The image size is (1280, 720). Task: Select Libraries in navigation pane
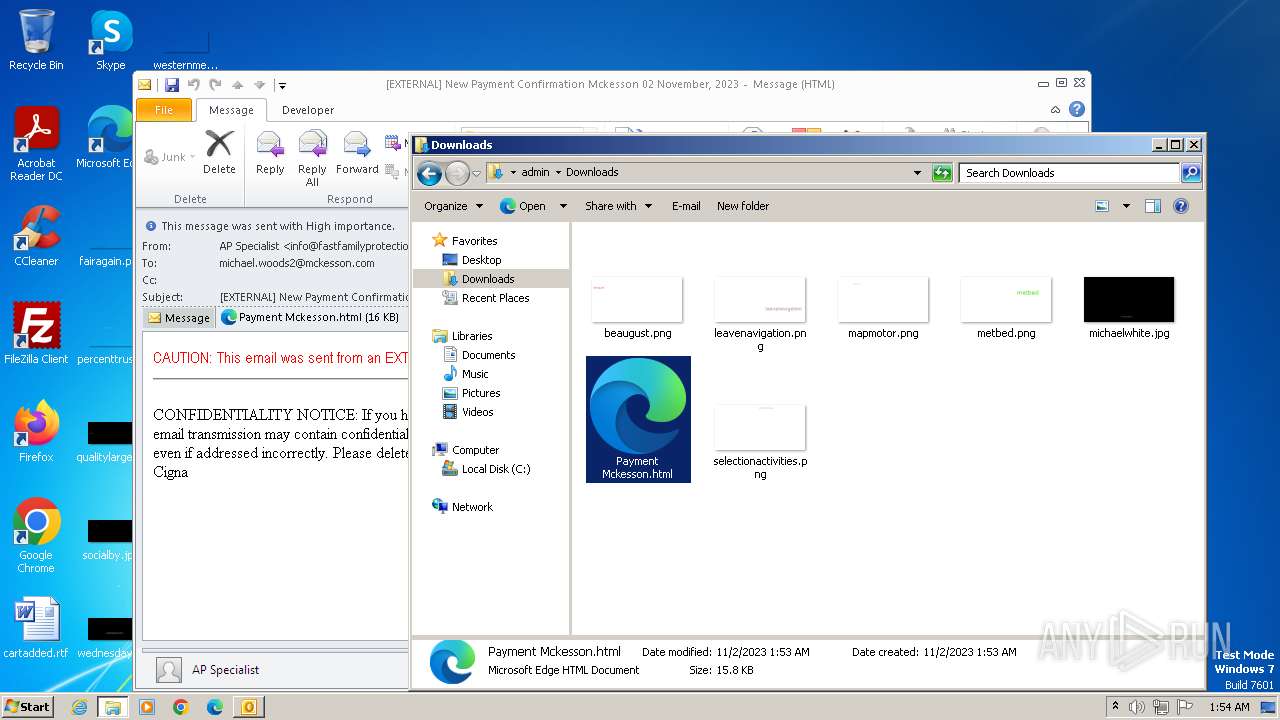click(471, 336)
